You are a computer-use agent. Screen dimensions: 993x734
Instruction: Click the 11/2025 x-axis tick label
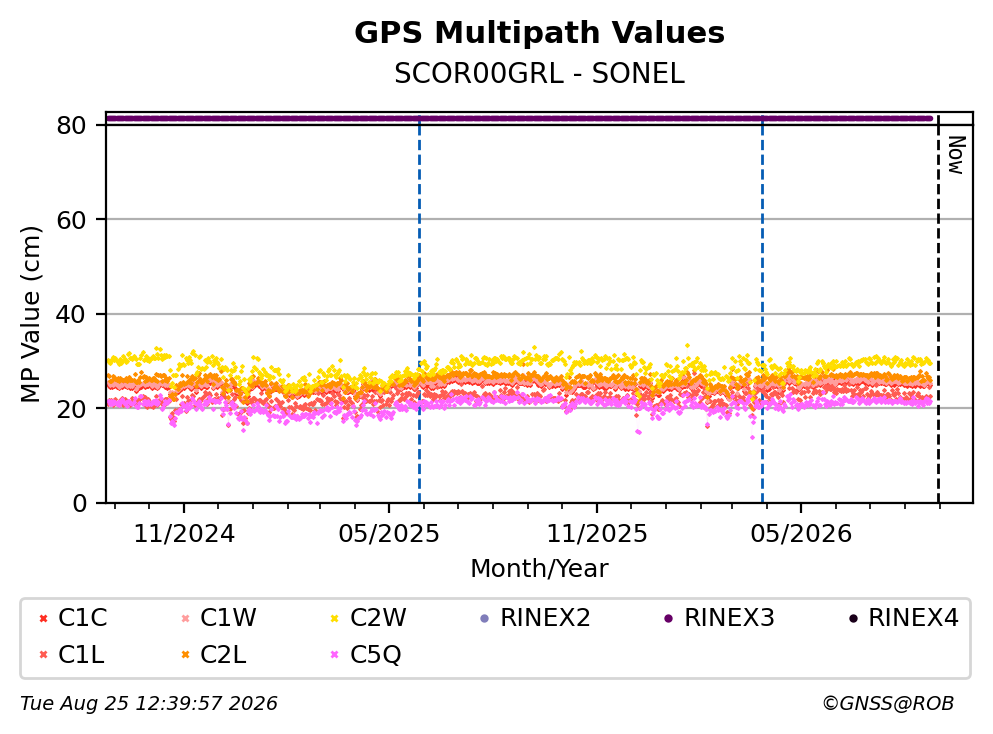click(597, 534)
